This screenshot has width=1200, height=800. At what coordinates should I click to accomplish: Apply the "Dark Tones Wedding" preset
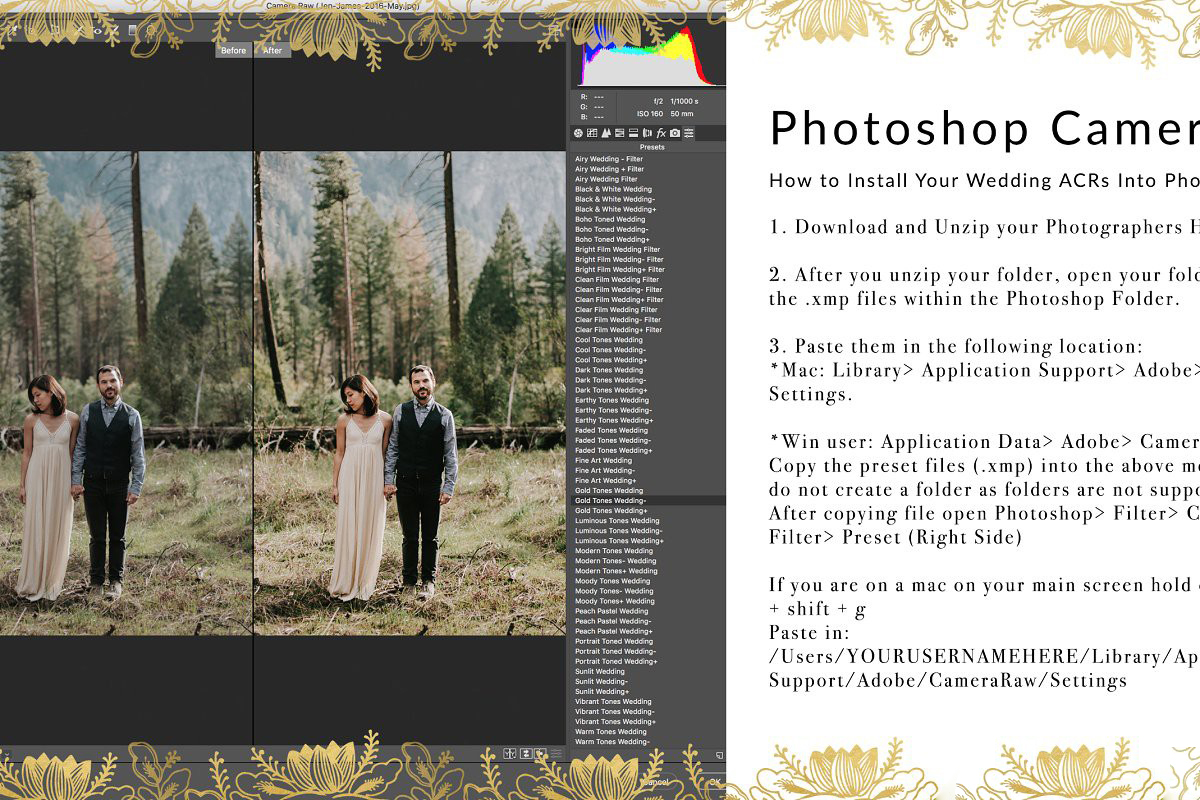[x=609, y=370]
